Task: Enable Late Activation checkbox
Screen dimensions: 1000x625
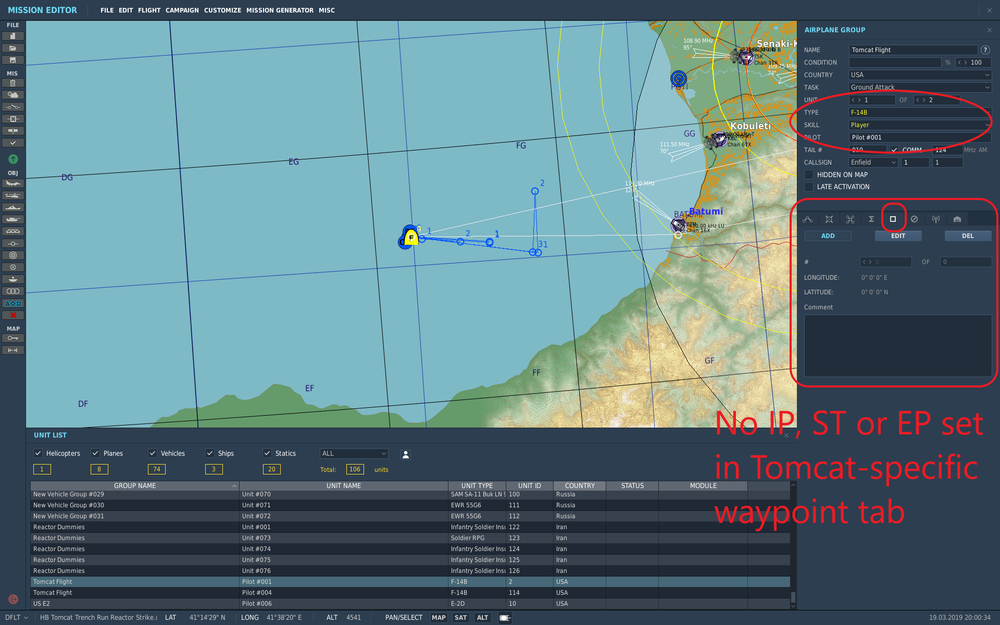Action: [809, 187]
